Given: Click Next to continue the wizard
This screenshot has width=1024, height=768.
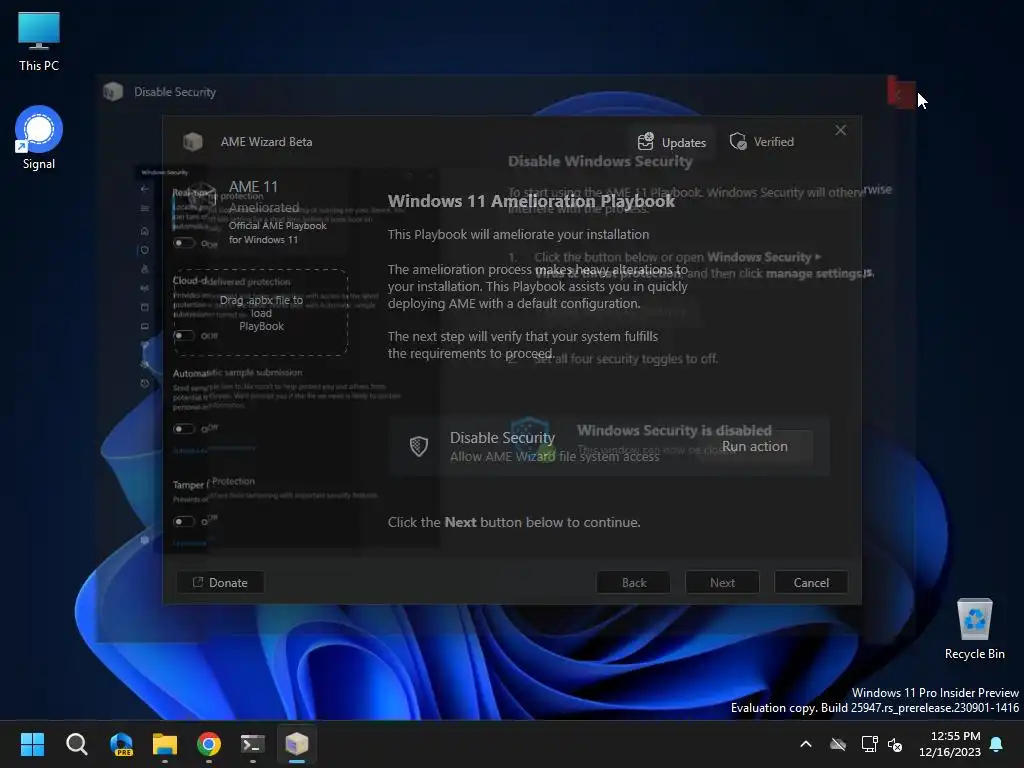Looking at the screenshot, I should [722, 582].
